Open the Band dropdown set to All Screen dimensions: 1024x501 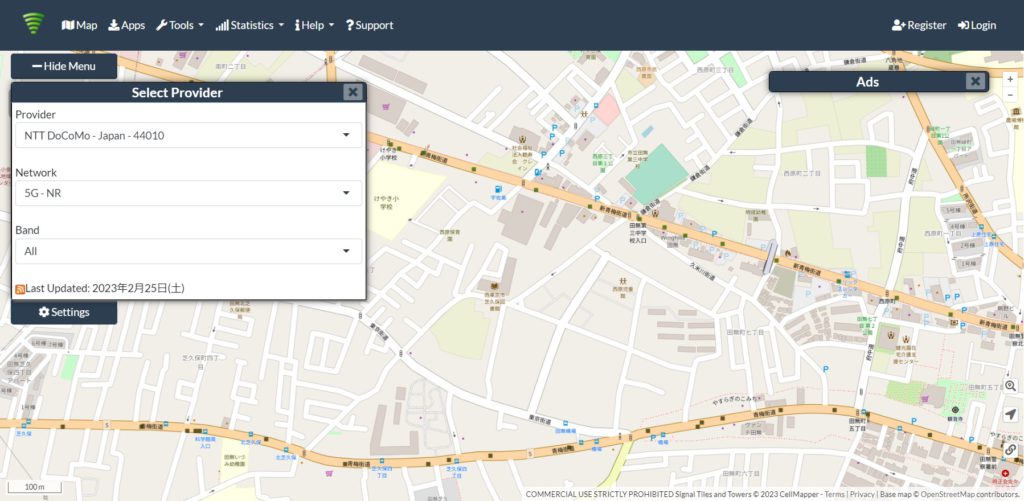coord(188,251)
